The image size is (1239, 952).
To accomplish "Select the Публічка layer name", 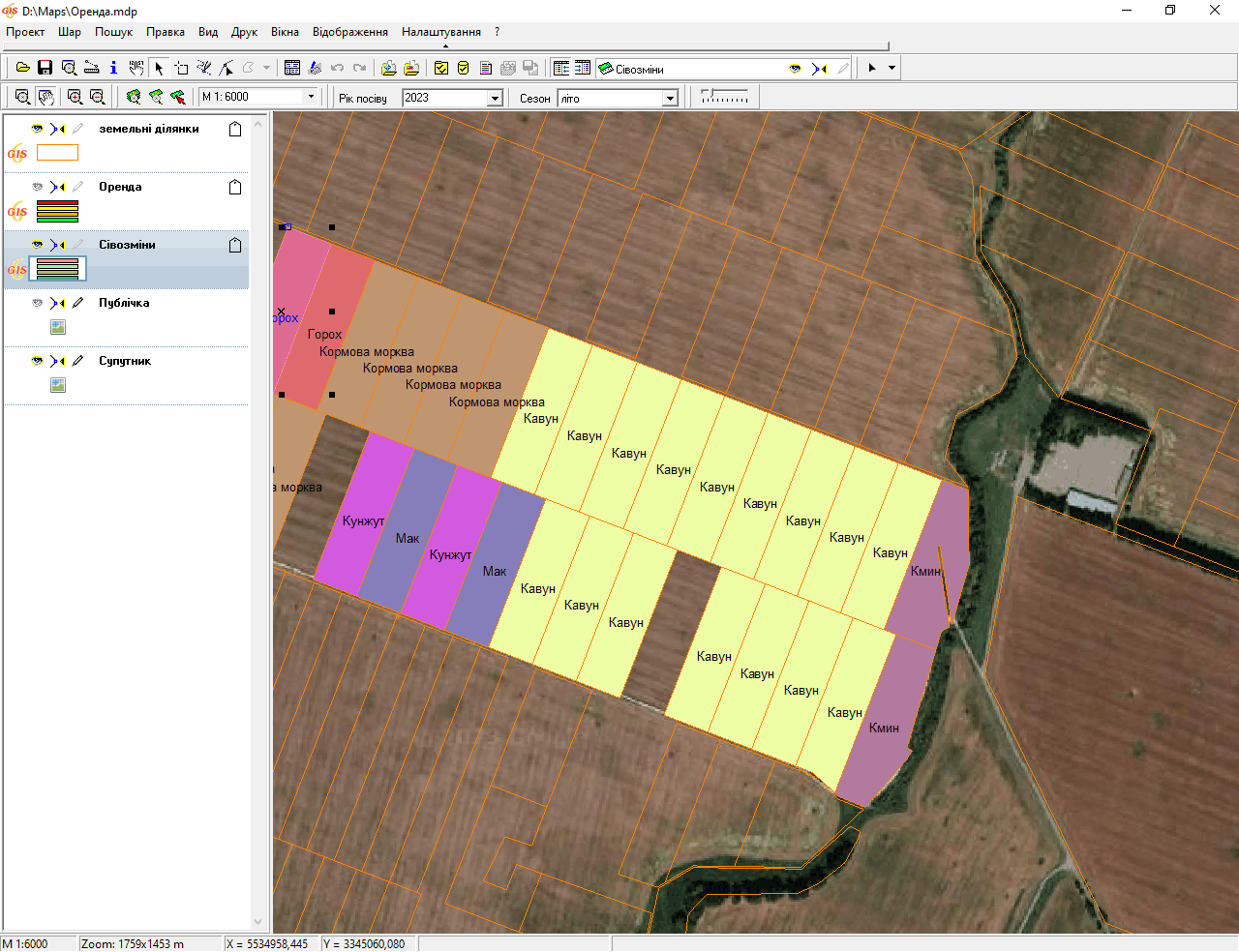I will click(x=124, y=303).
